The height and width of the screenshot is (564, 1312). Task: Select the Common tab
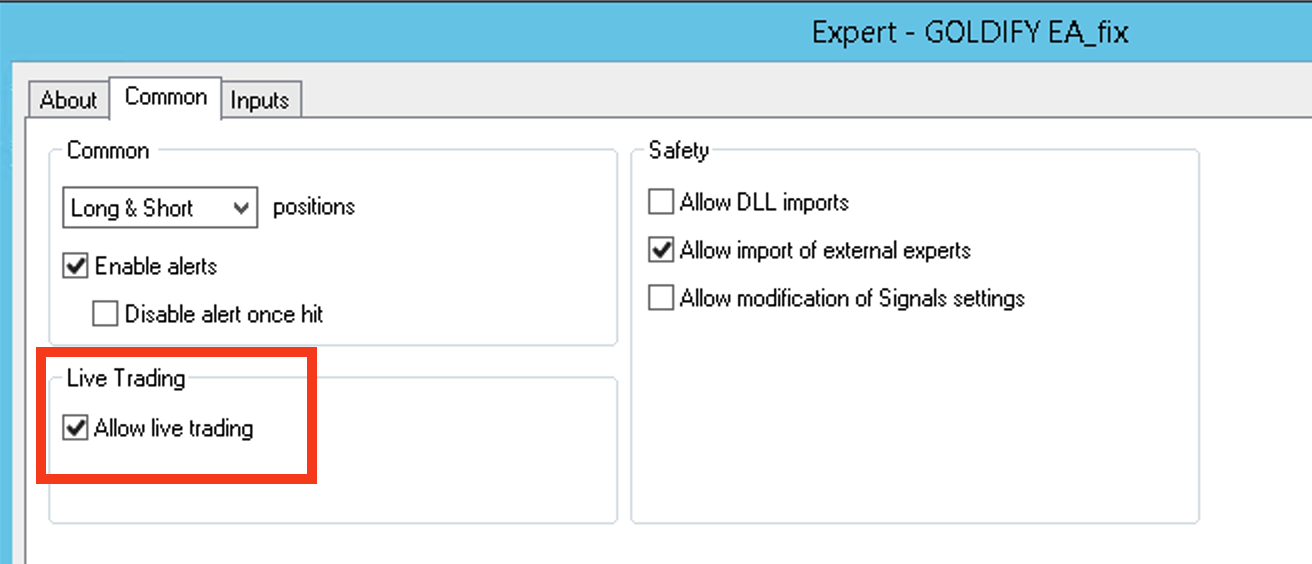[166, 97]
